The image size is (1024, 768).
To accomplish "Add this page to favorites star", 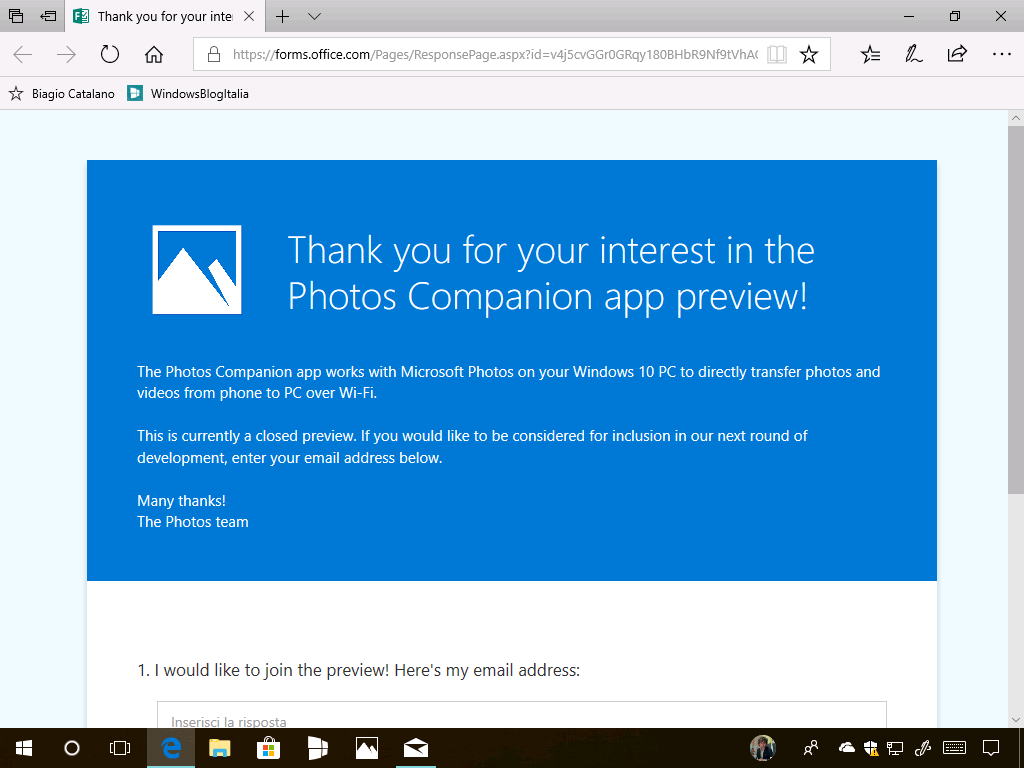I will pos(808,54).
